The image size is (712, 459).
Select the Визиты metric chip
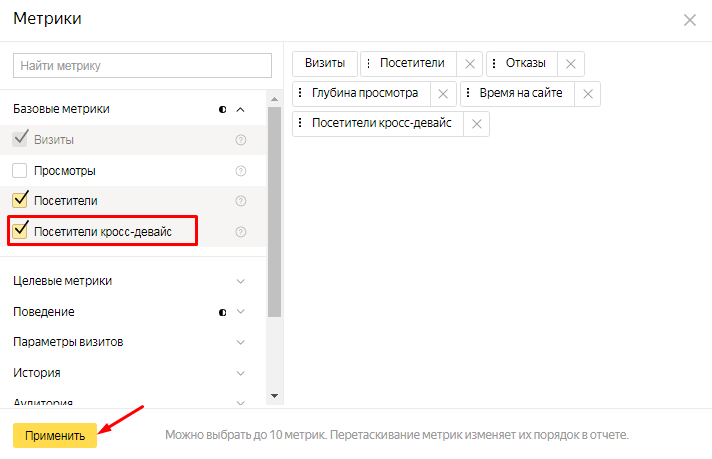point(325,63)
